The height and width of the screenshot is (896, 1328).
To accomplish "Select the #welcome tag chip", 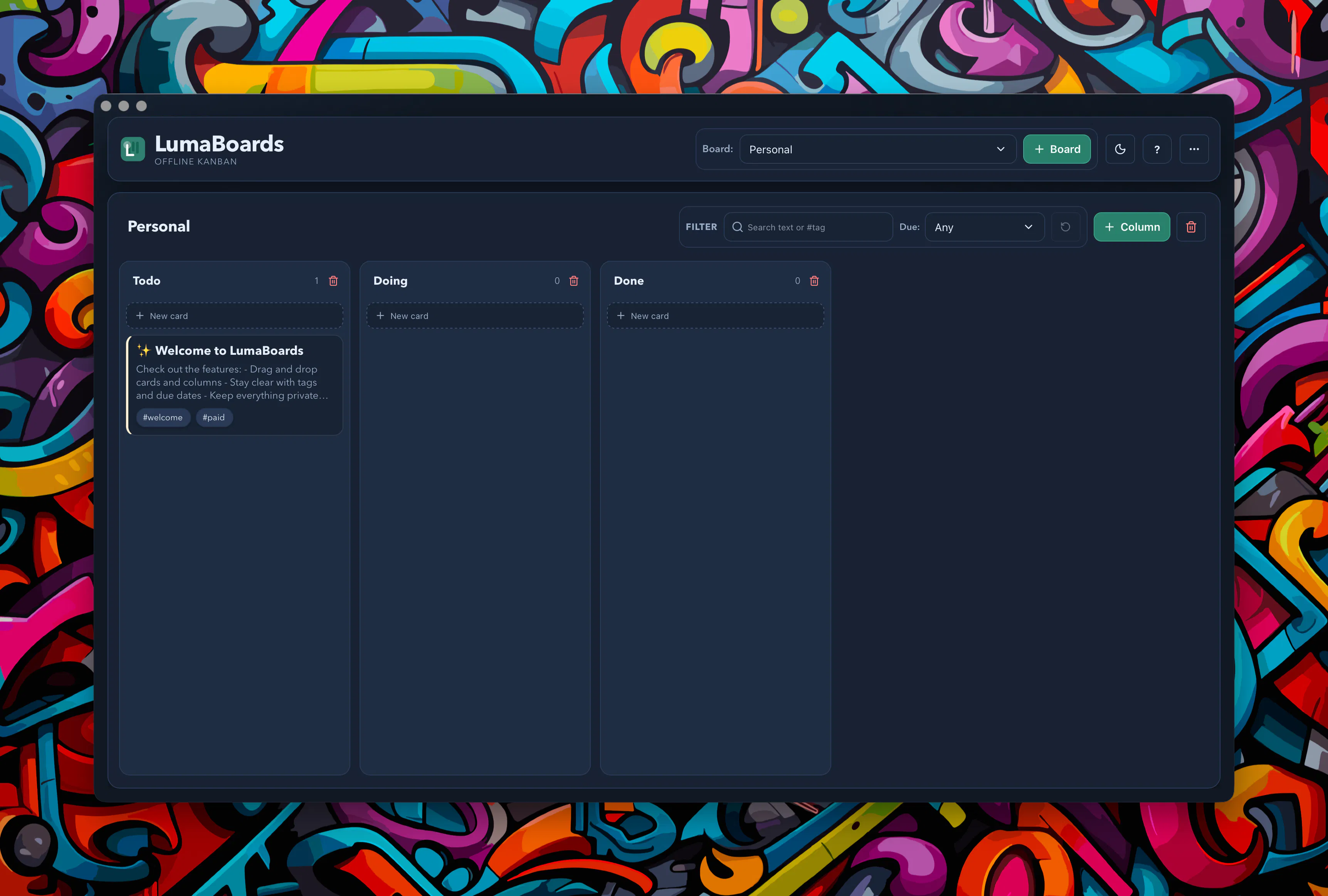I will [x=163, y=418].
